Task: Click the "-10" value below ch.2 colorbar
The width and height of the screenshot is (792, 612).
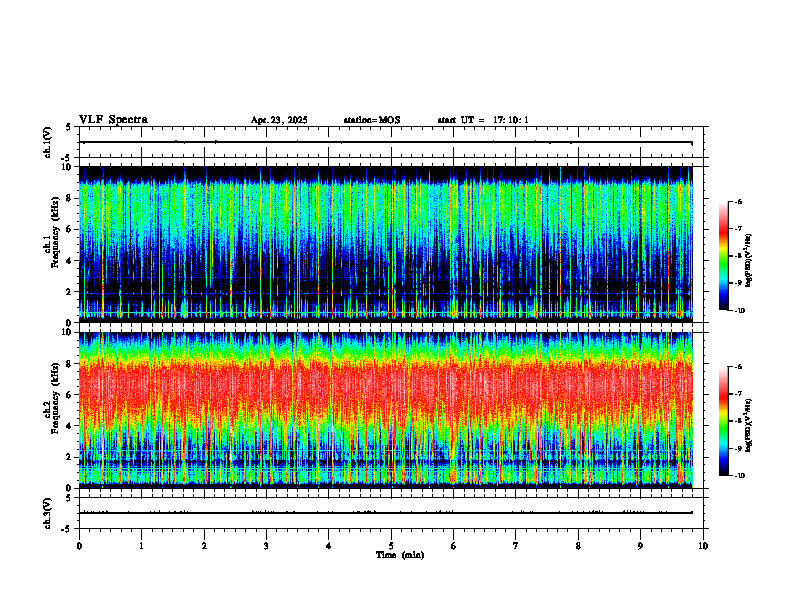Action: pyautogui.click(x=738, y=476)
